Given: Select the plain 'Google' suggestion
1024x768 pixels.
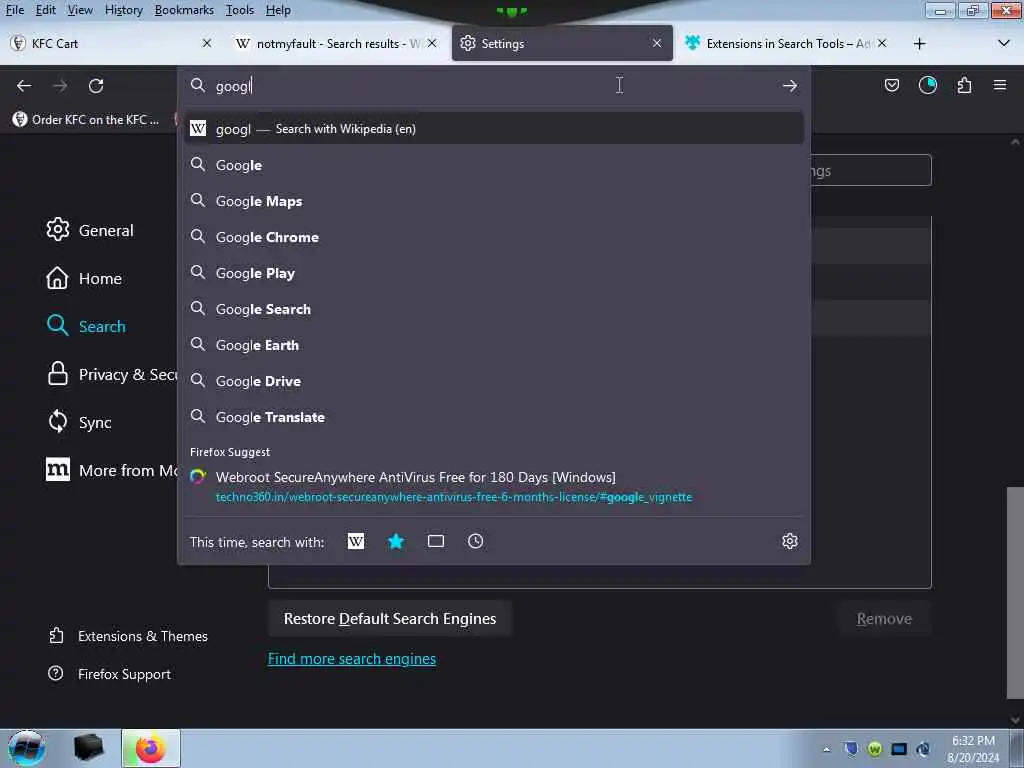Looking at the screenshot, I should (x=494, y=165).
